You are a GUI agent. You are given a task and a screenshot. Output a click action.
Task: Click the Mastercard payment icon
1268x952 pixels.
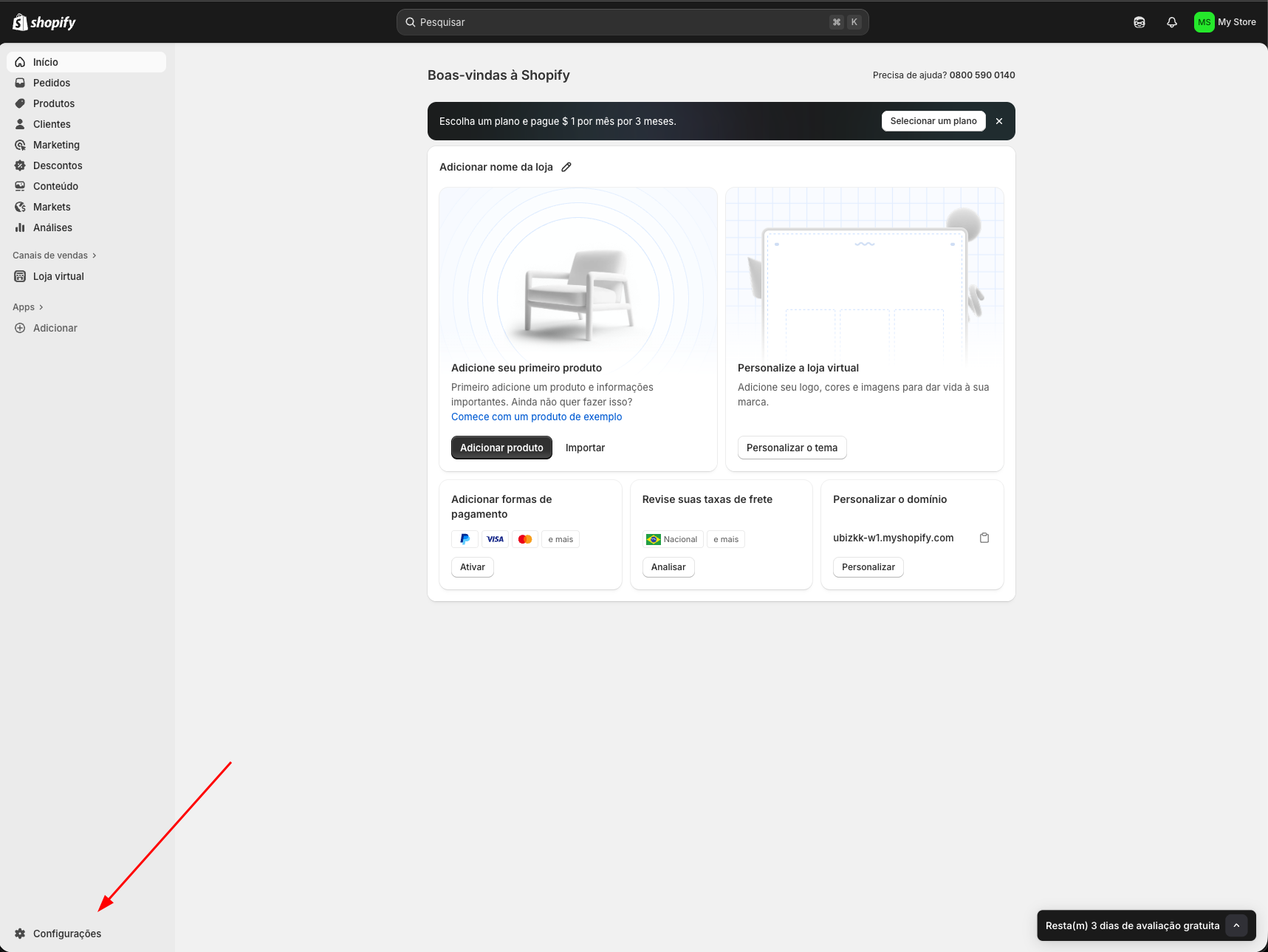pos(525,539)
